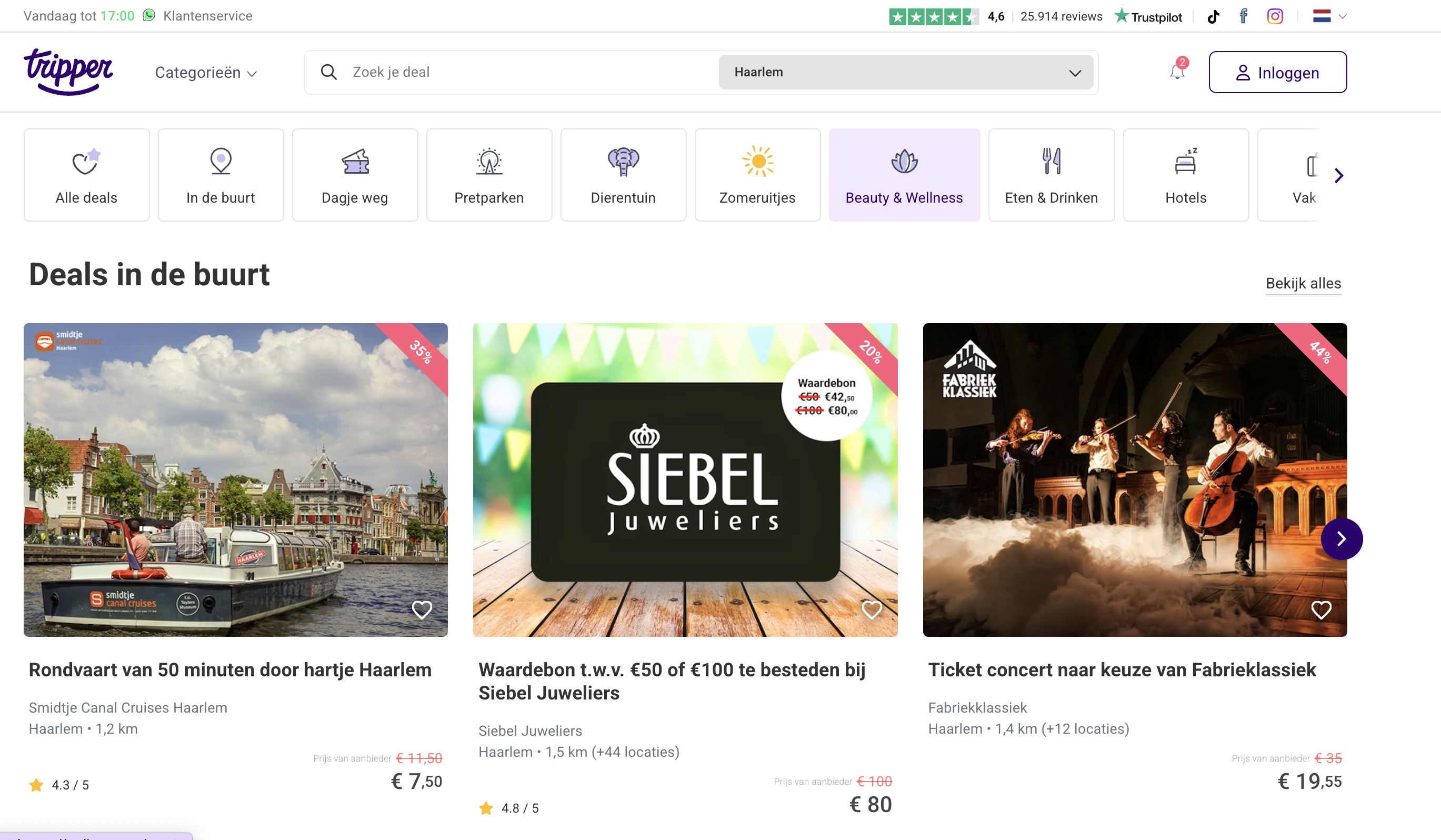
Task: Favorite the Rondvaart Haarlem deal
Action: (x=422, y=609)
